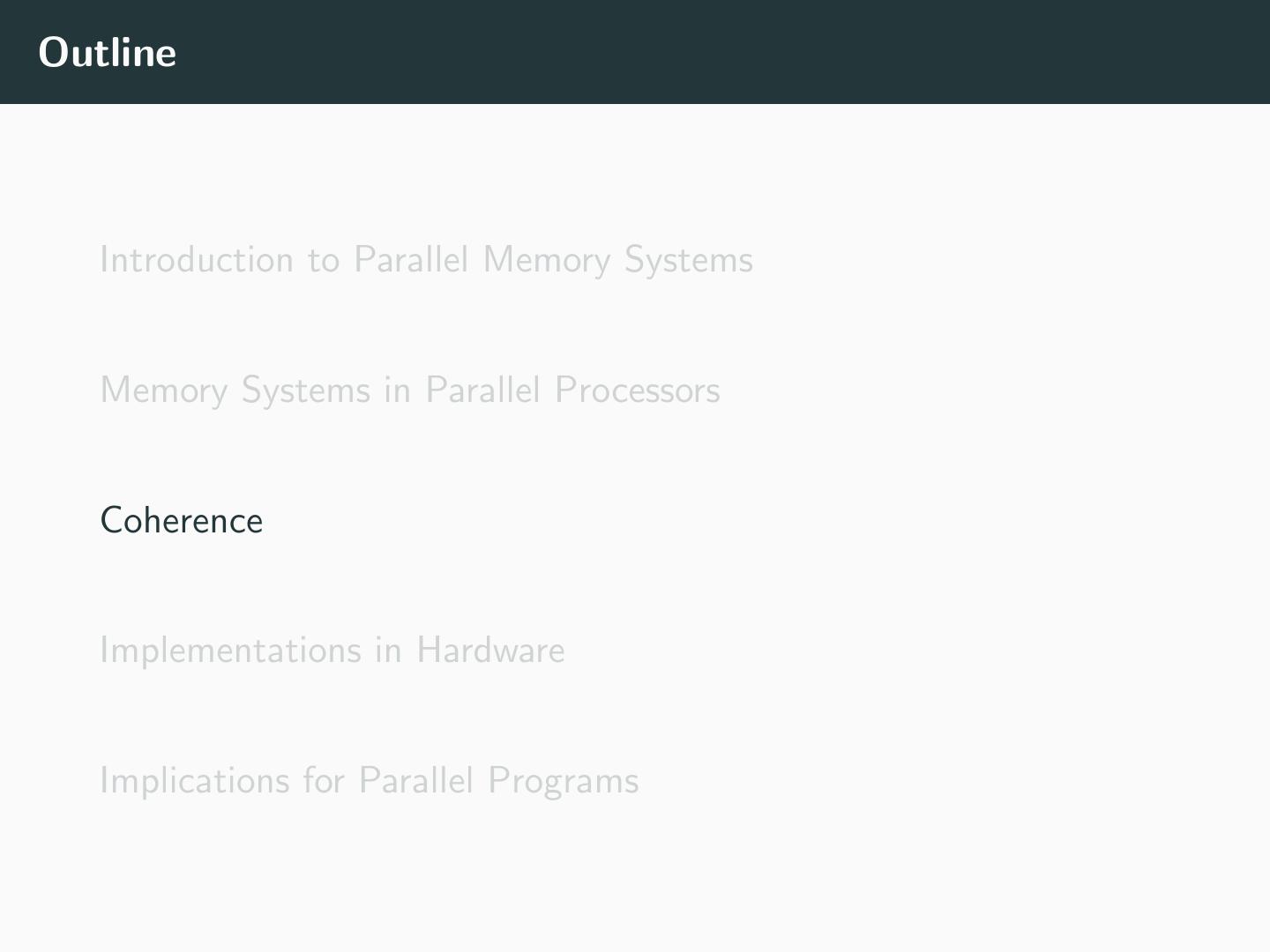Viewport: 1270px width, 952px height.
Task: Jump to Memory Systems in Parallel Processors
Action: (x=410, y=390)
